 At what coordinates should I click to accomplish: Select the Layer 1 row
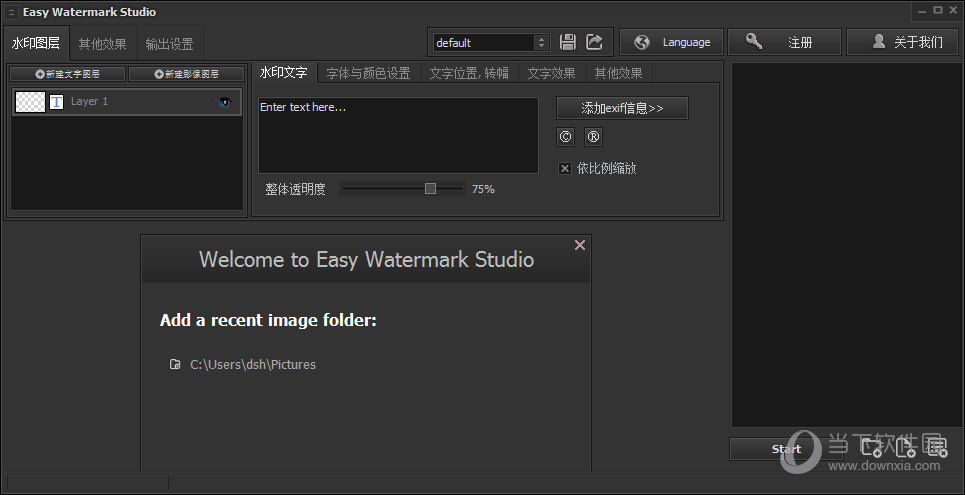(x=127, y=102)
